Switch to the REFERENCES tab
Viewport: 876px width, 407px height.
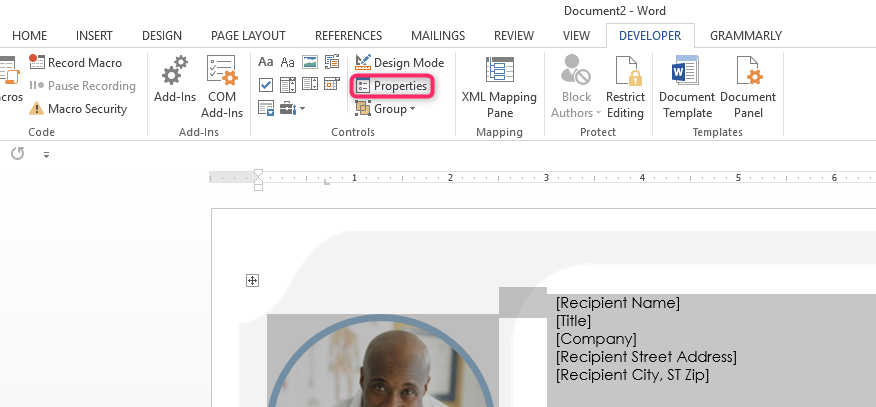[349, 36]
